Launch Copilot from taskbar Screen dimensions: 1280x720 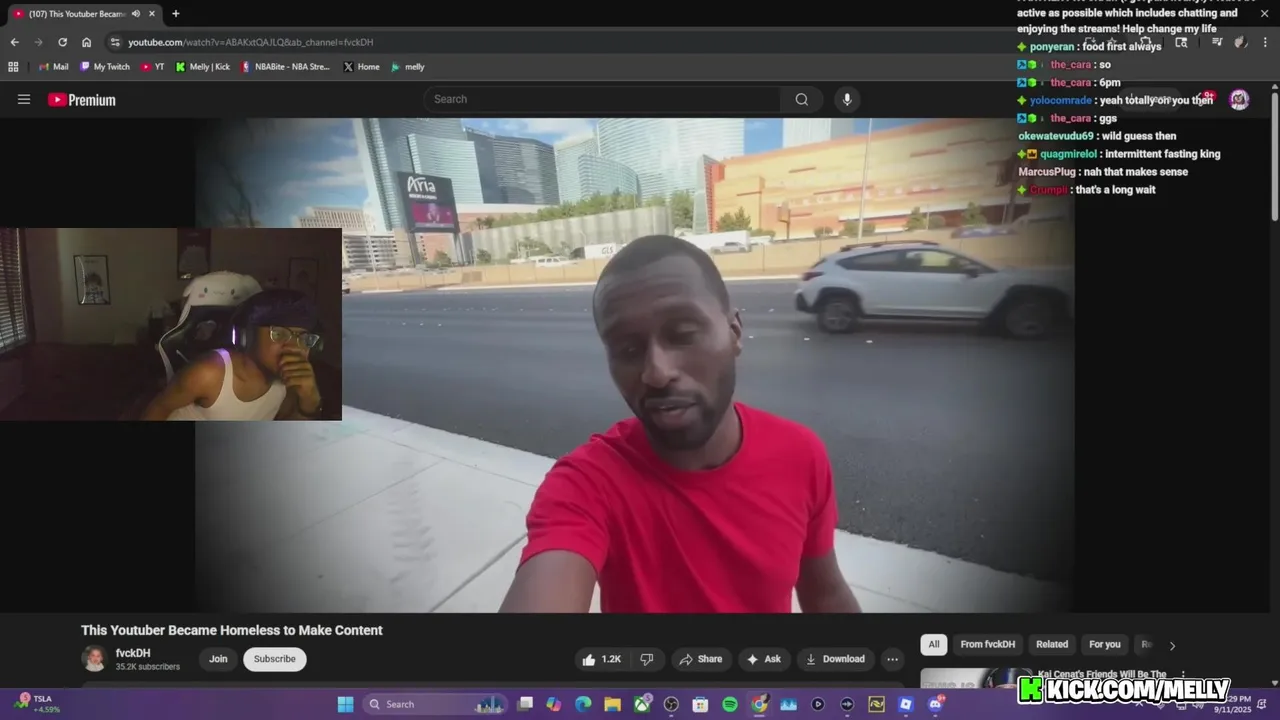click(554, 704)
